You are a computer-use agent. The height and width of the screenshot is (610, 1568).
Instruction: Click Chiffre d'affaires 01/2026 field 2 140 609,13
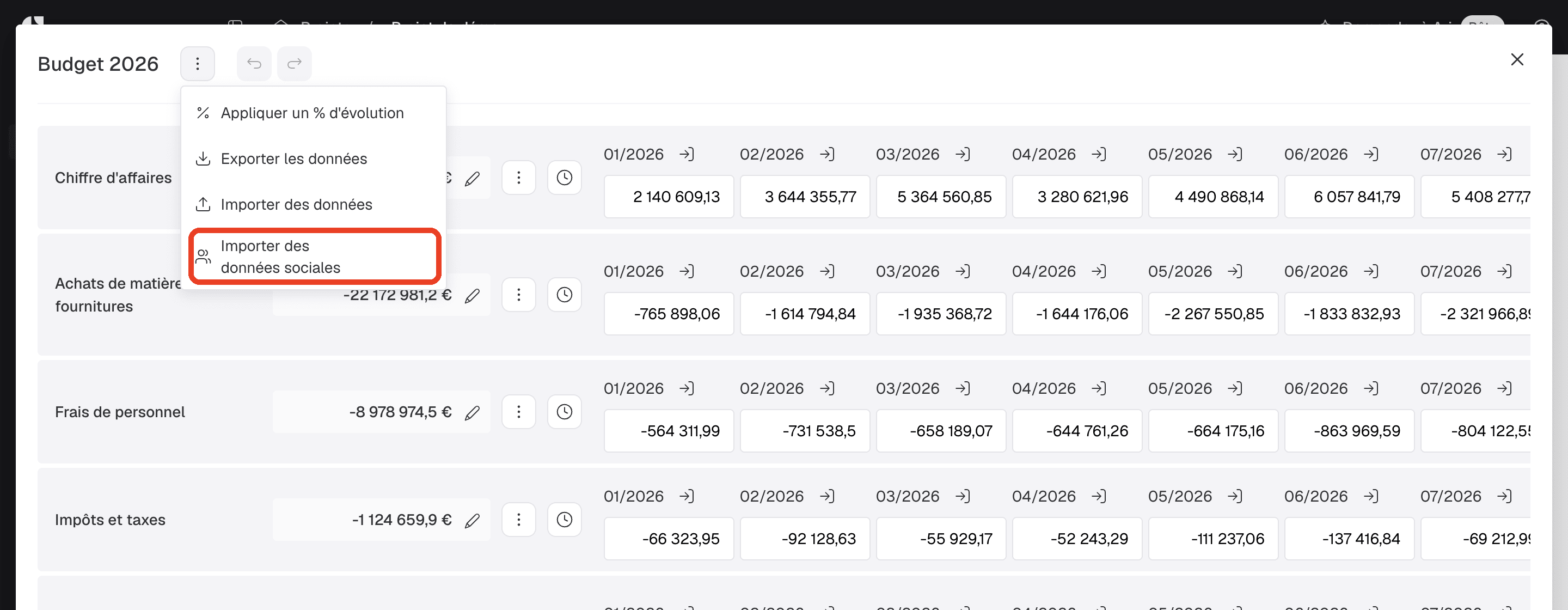(x=669, y=197)
